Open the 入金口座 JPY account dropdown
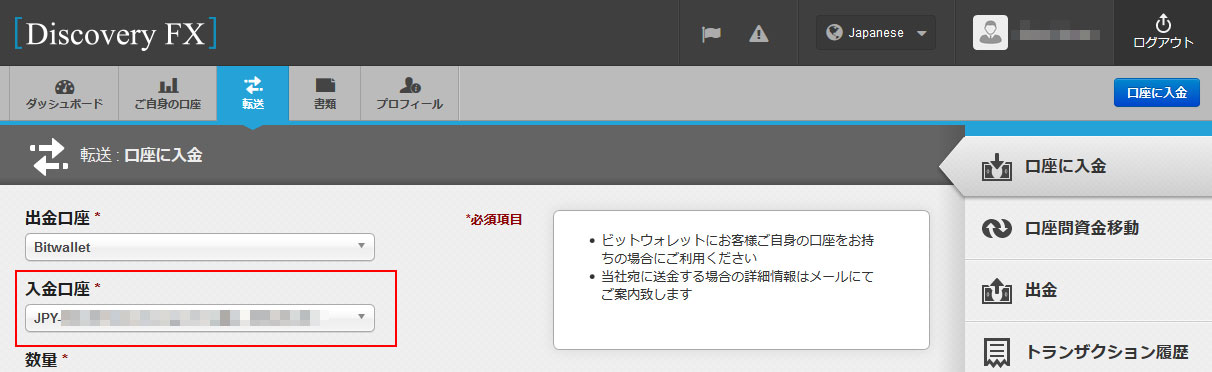The height and width of the screenshot is (372, 1212). pyautogui.click(x=199, y=318)
